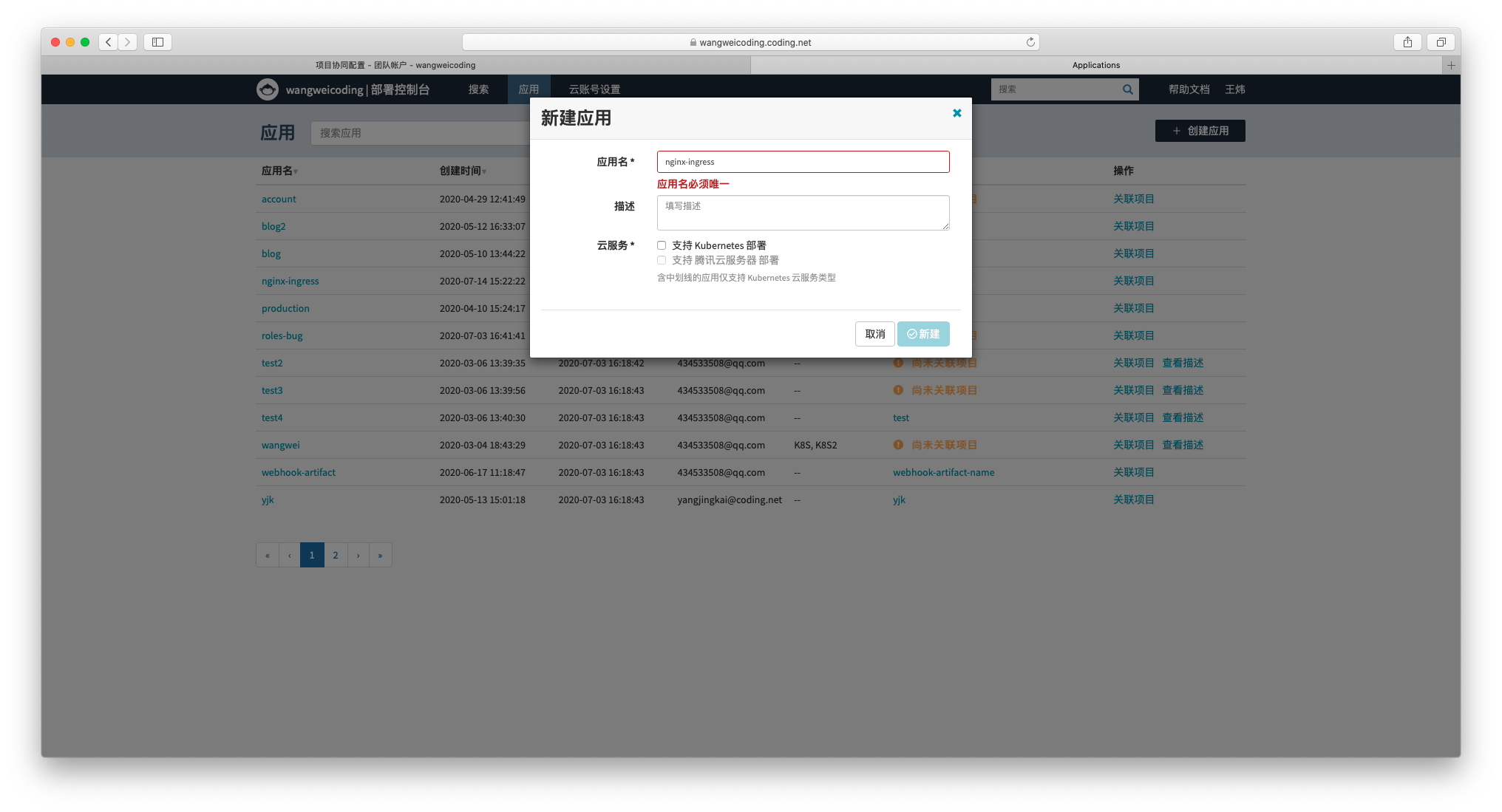Go to pagination page 2
Image resolution: width=1502 pixels, height=812 pixels.
tap(336, 555)
